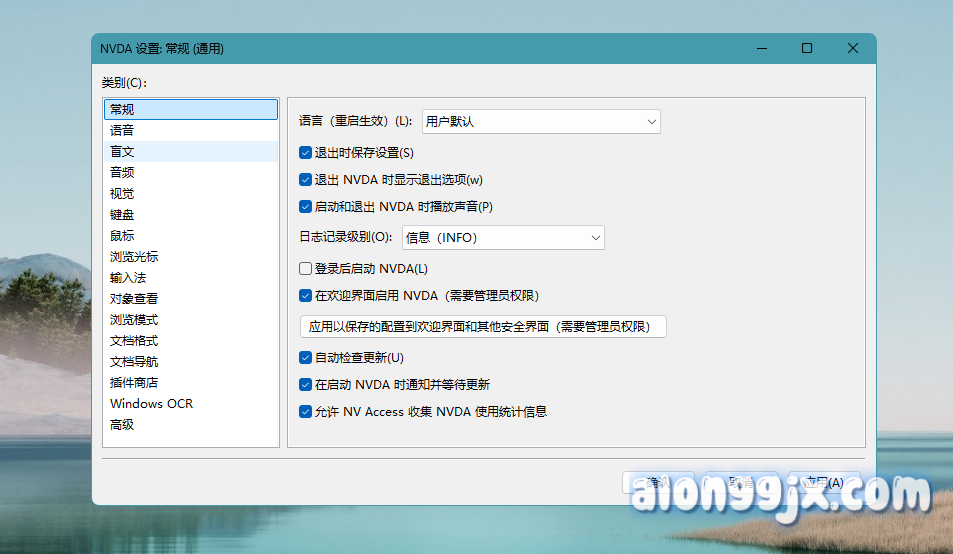
Task: Click 应用以保存的配置到欢迎界面 button
Action: point(483,326)
